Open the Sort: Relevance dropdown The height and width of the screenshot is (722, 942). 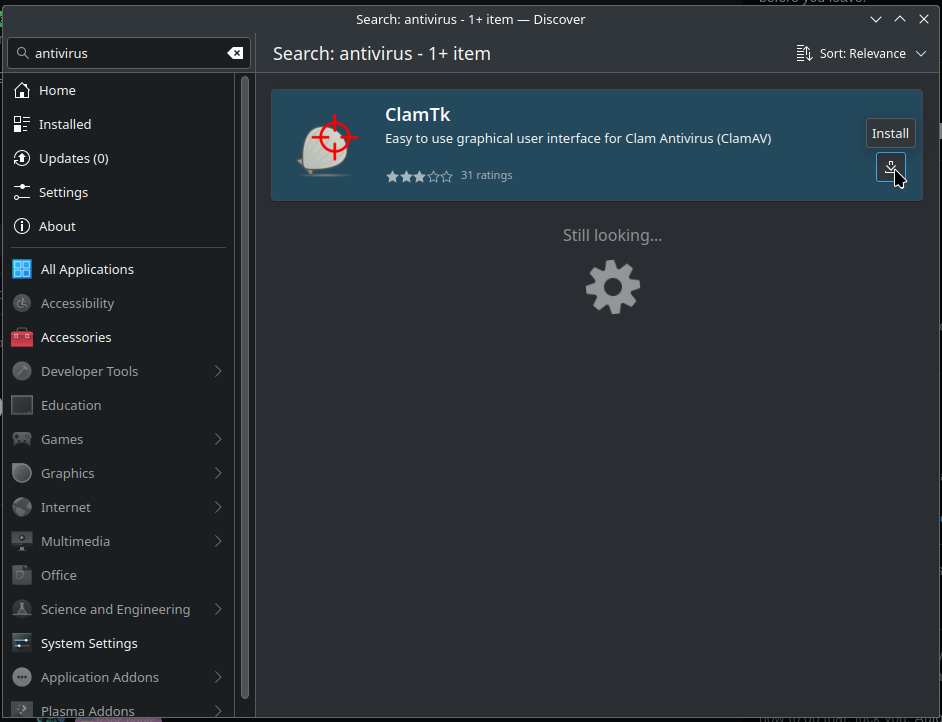pos(861,53)
